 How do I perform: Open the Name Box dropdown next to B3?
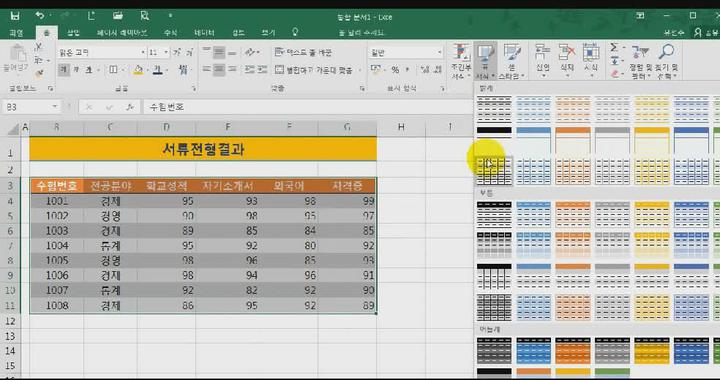[55, 107]
